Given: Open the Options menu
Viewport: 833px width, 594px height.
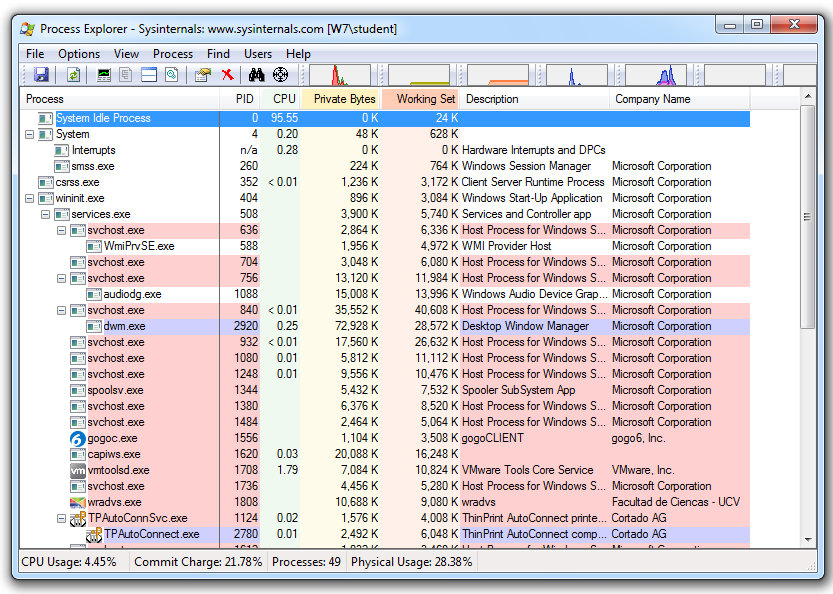Looking at the screenshot, I should (x=79, y=54).
